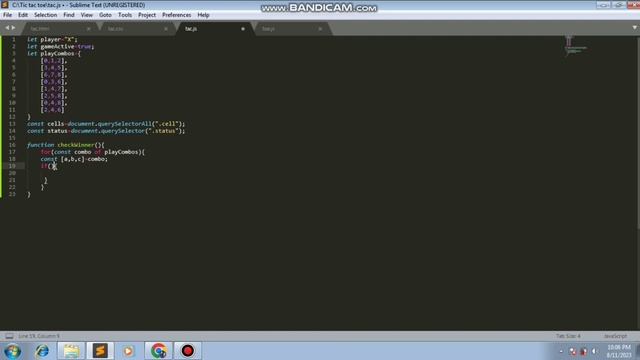Open the JavaScript syntax selector
This screenshot has width=640, height=360.
click(x=615, y=336)
